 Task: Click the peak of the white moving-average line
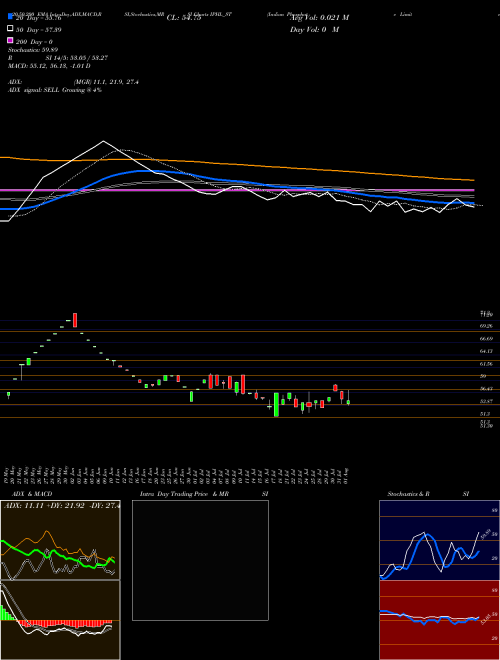pyautogui.click(x=103, y=141)
